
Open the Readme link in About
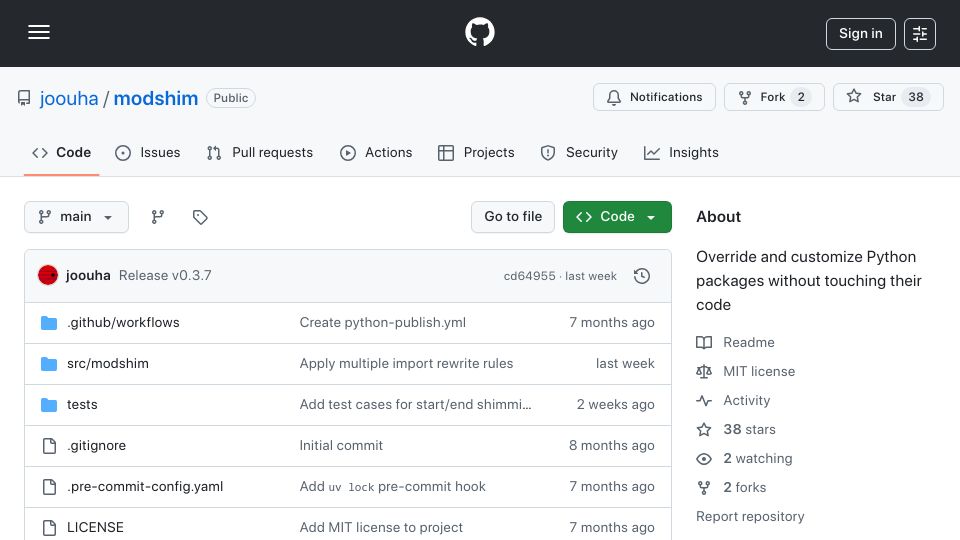[x=735, y=342]
